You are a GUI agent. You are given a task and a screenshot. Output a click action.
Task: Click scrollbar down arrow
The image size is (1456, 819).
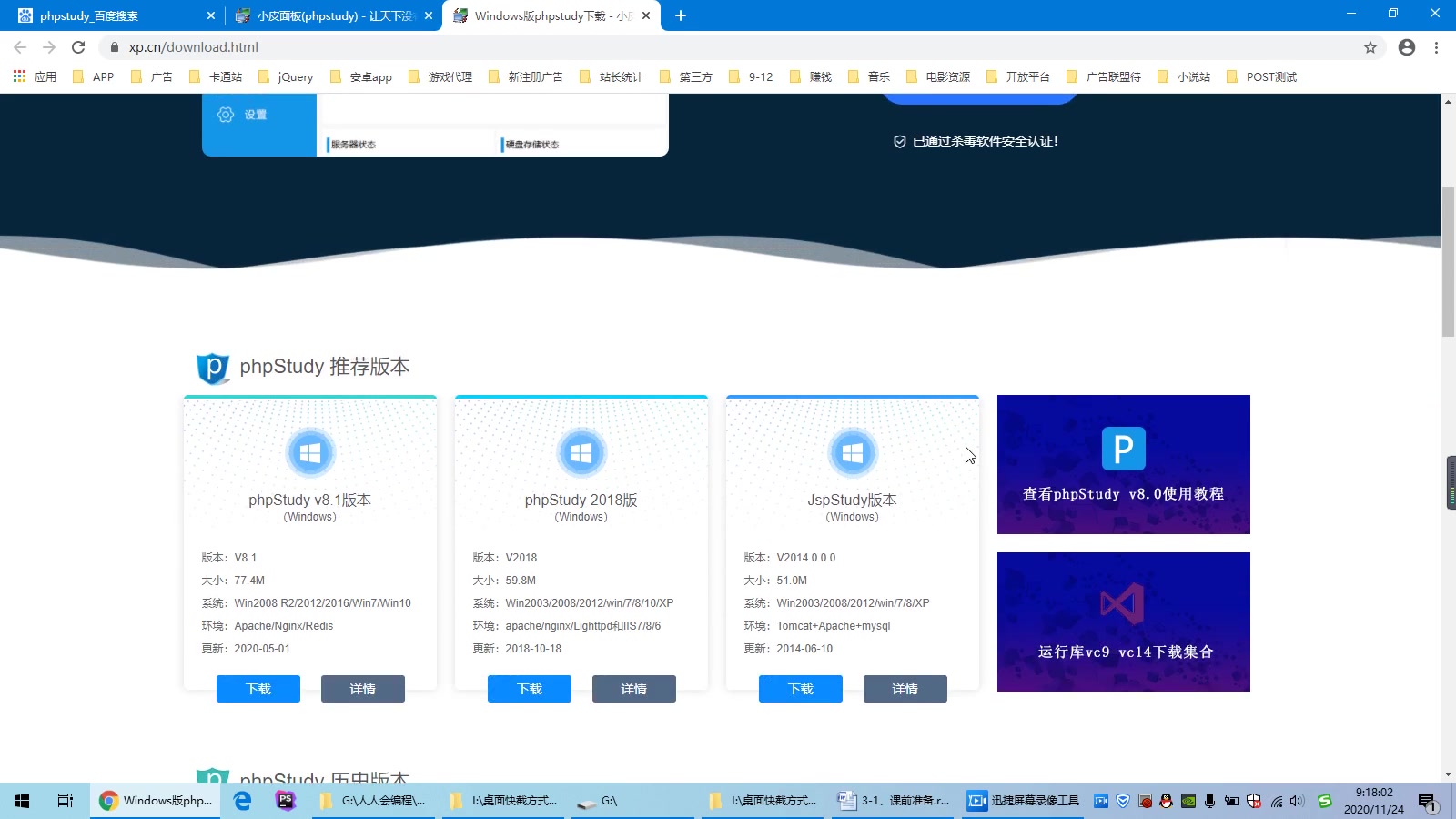pyautogui.click(x=1448, y=774)
